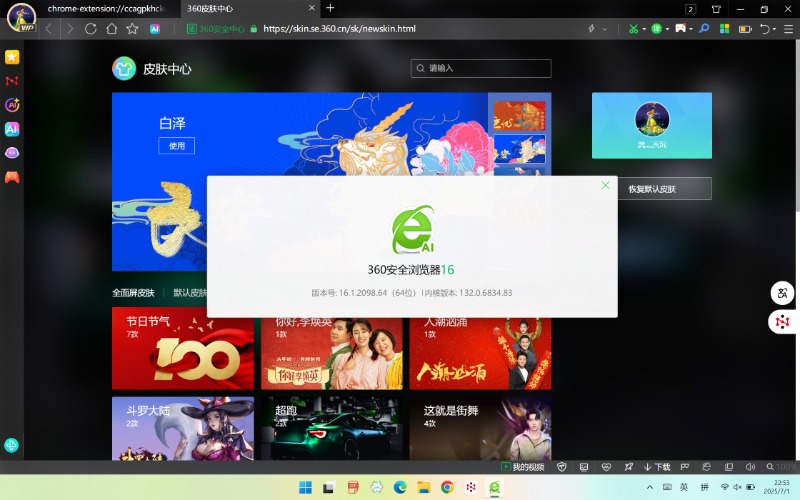
Task: Click the back navigation arrow
Action: click(49, 29)
